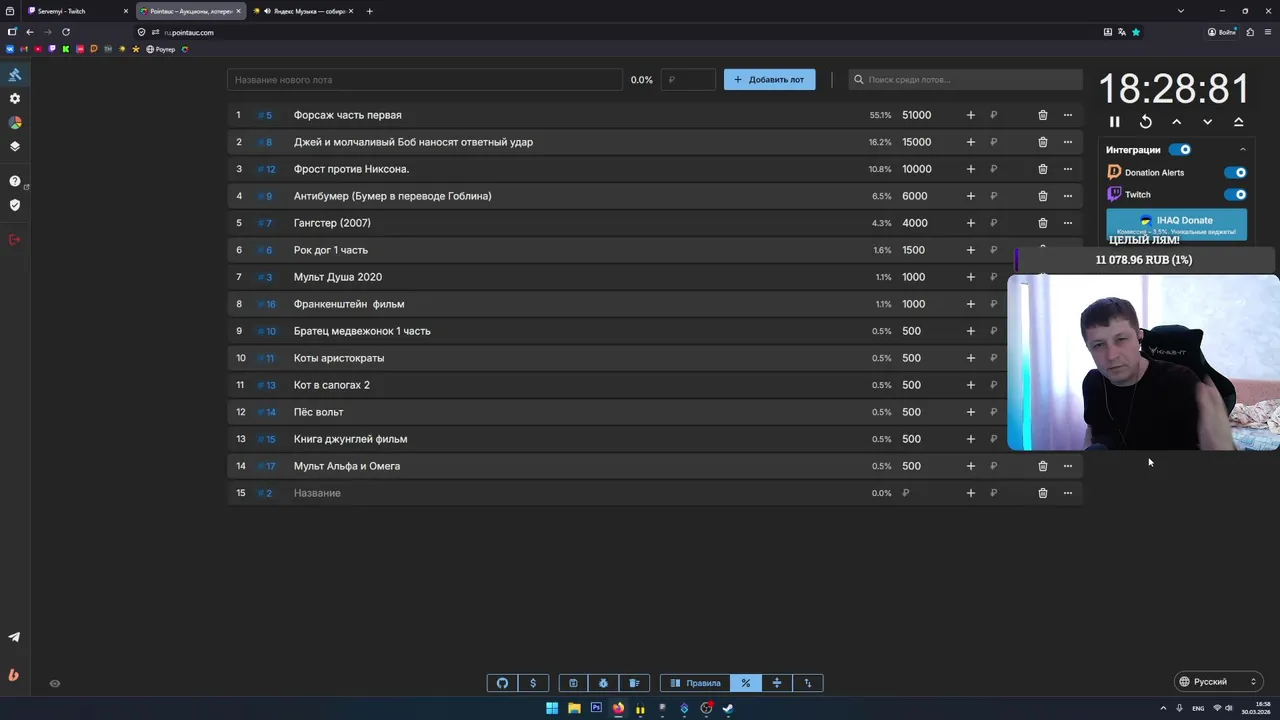Click the eject-style double up timer button
The height and width of the screenshot is (720, 1280).
coord(1239,122)
